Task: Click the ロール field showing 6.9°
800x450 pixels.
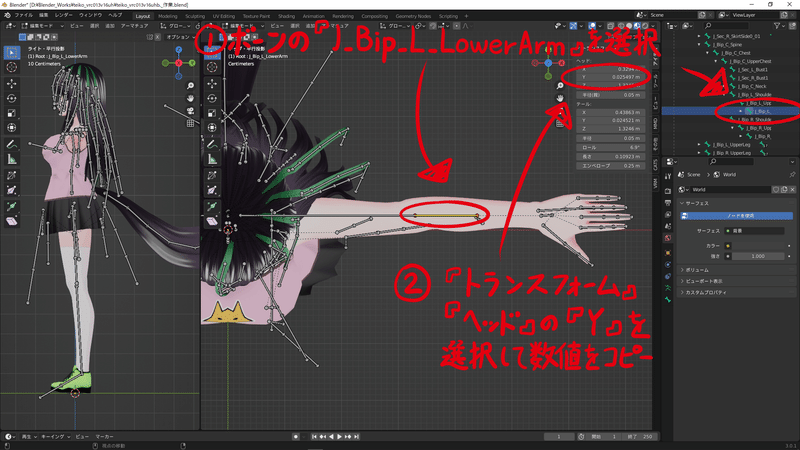Action: [x=611, y=147]
